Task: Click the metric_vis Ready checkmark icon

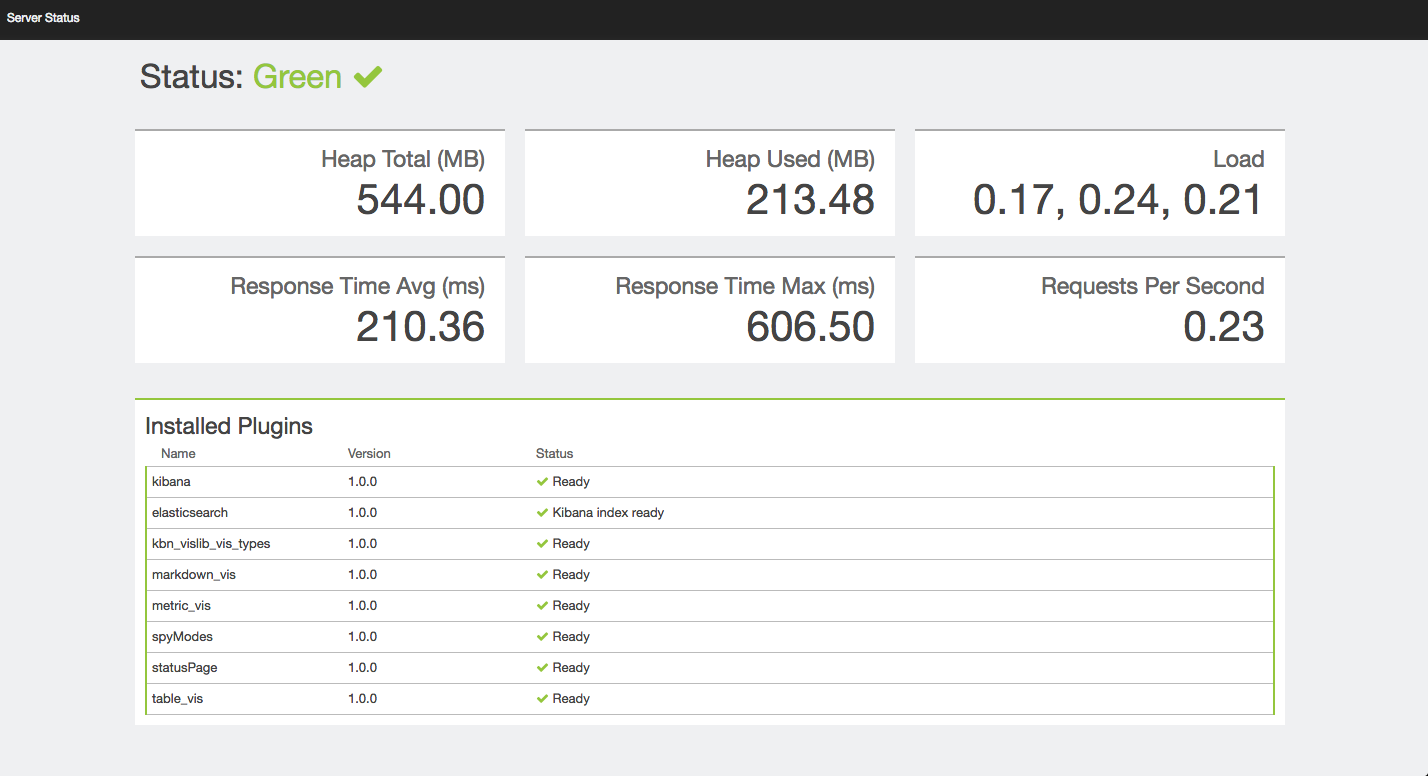Action: (542, 606)
